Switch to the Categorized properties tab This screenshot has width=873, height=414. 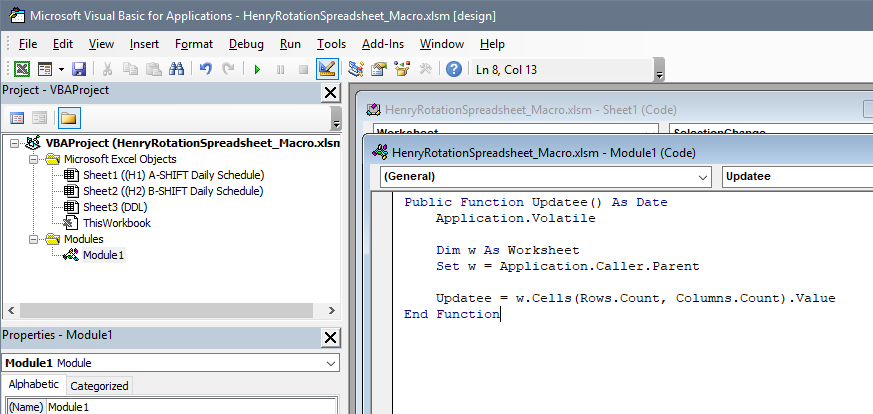pyautogui.click(x=99, y=386)
